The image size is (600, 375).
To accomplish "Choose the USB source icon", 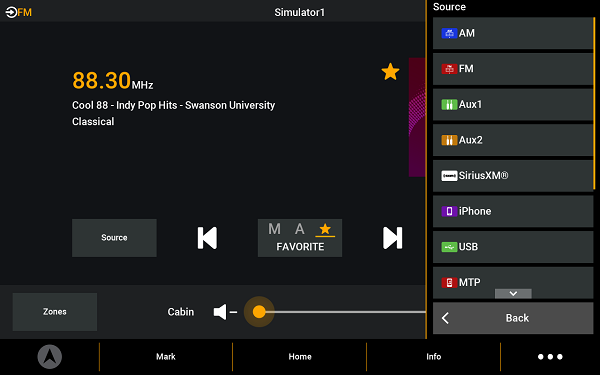I will tap(449, 247).
